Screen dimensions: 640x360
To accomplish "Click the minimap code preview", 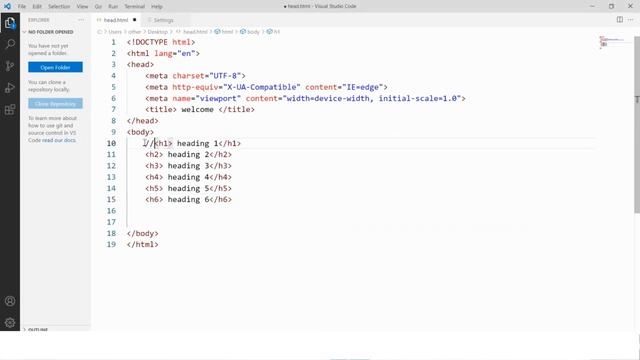I will pos(612,42).
